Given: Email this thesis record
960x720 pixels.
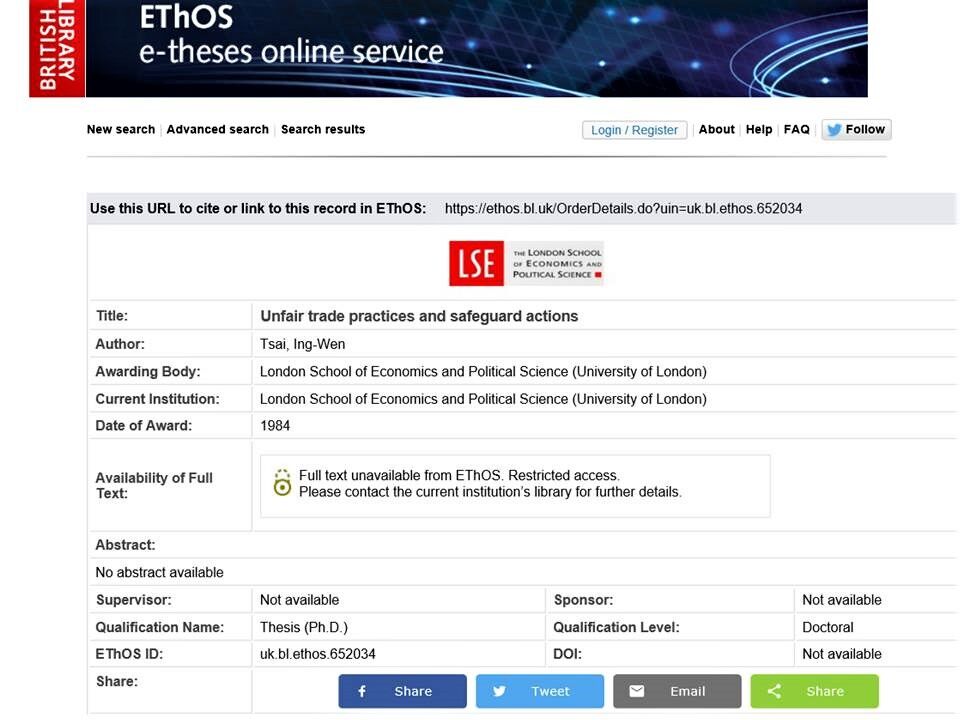Looking at the screenshot, I should pos(677,691).
